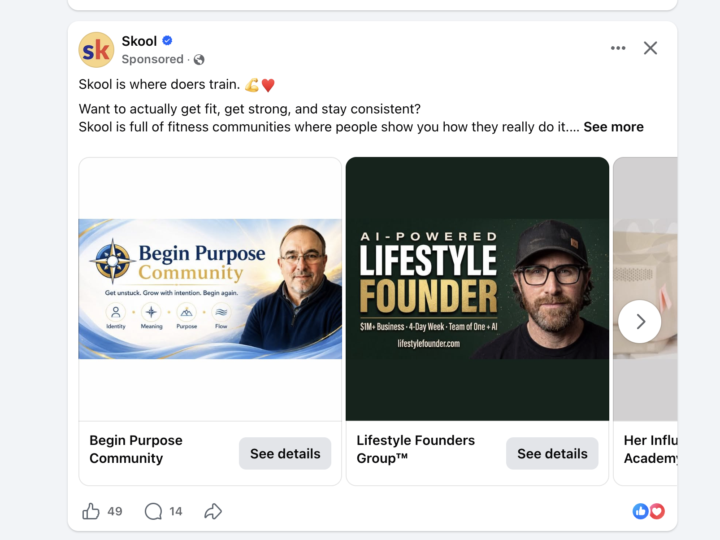
Task: Open the AI-Powered Lifestyle Founder banner image
Action: click(478, 289)
